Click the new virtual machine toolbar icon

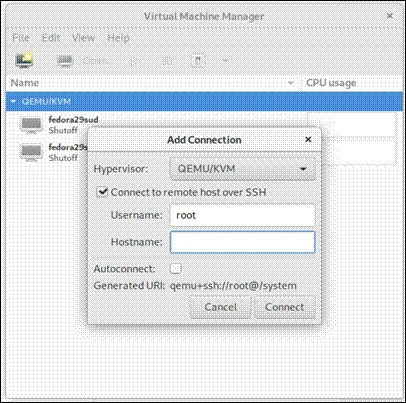(x=24, y=60)
